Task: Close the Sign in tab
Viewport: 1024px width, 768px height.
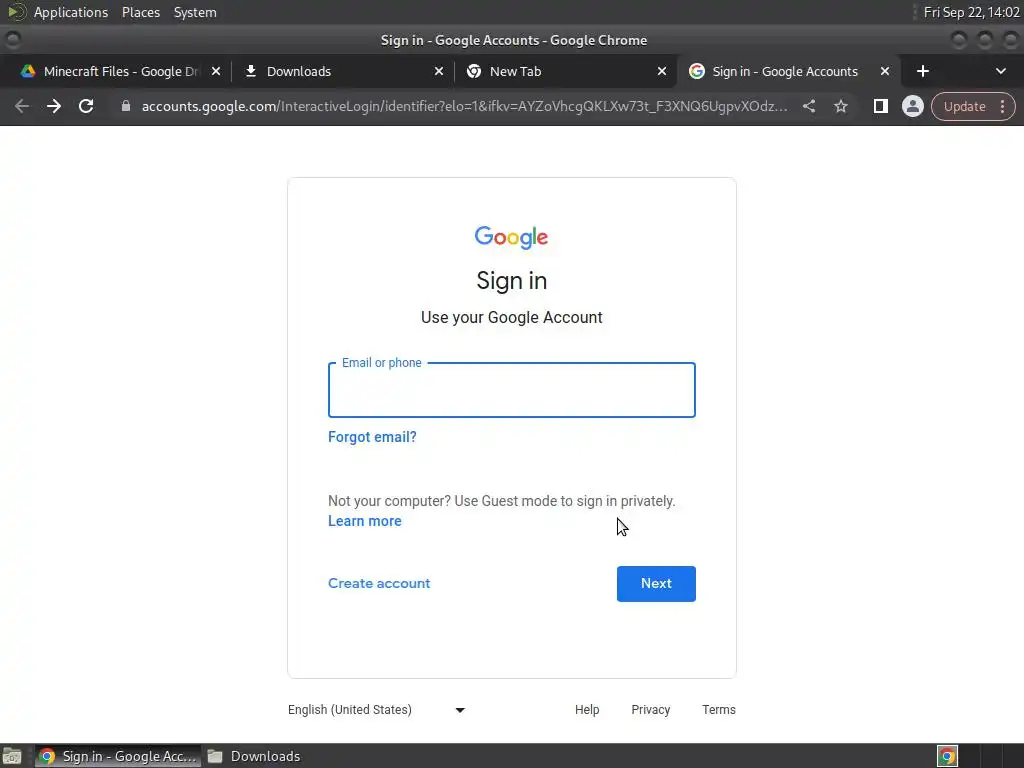Action: (x=885, y=71)
